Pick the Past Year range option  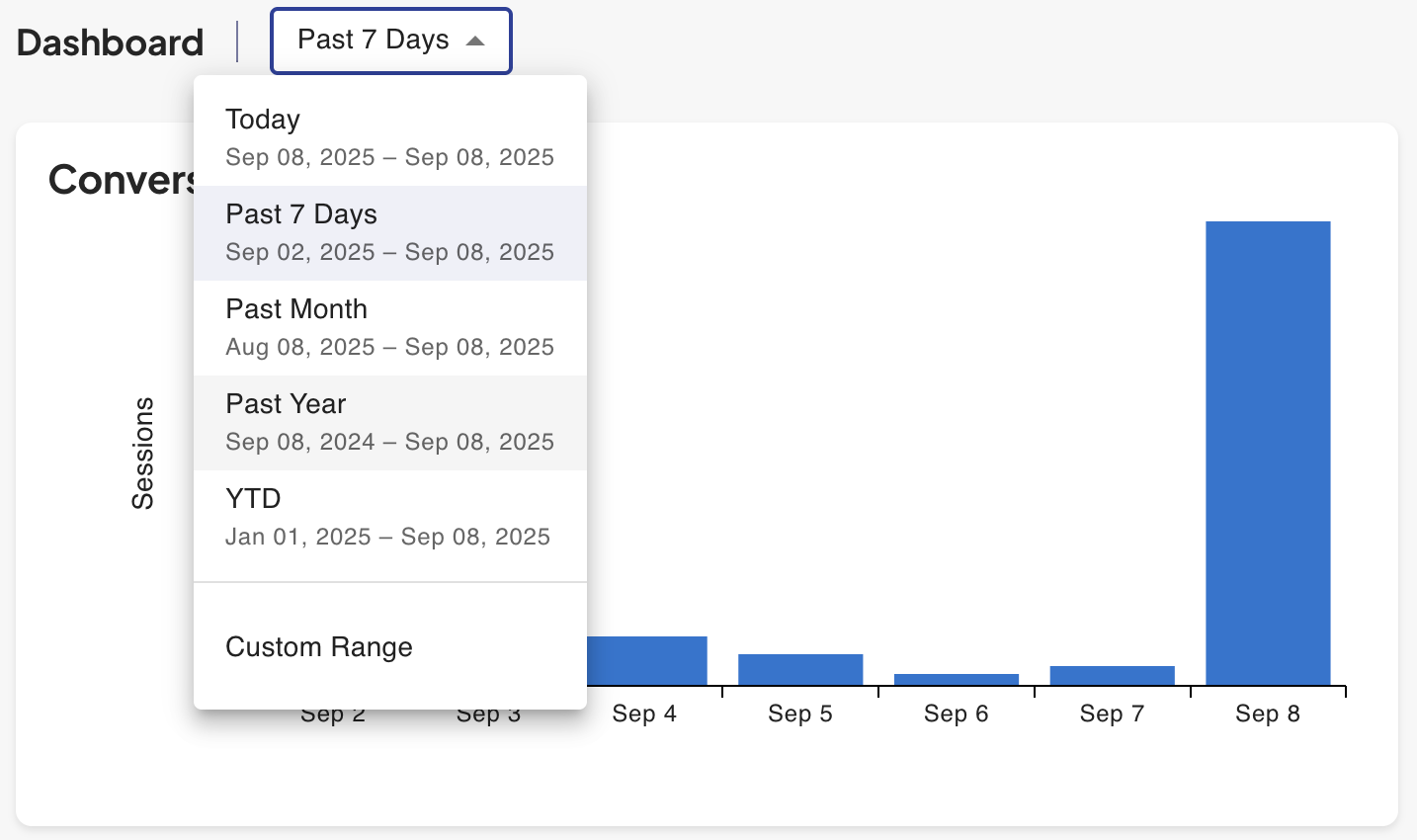point(389,422)
